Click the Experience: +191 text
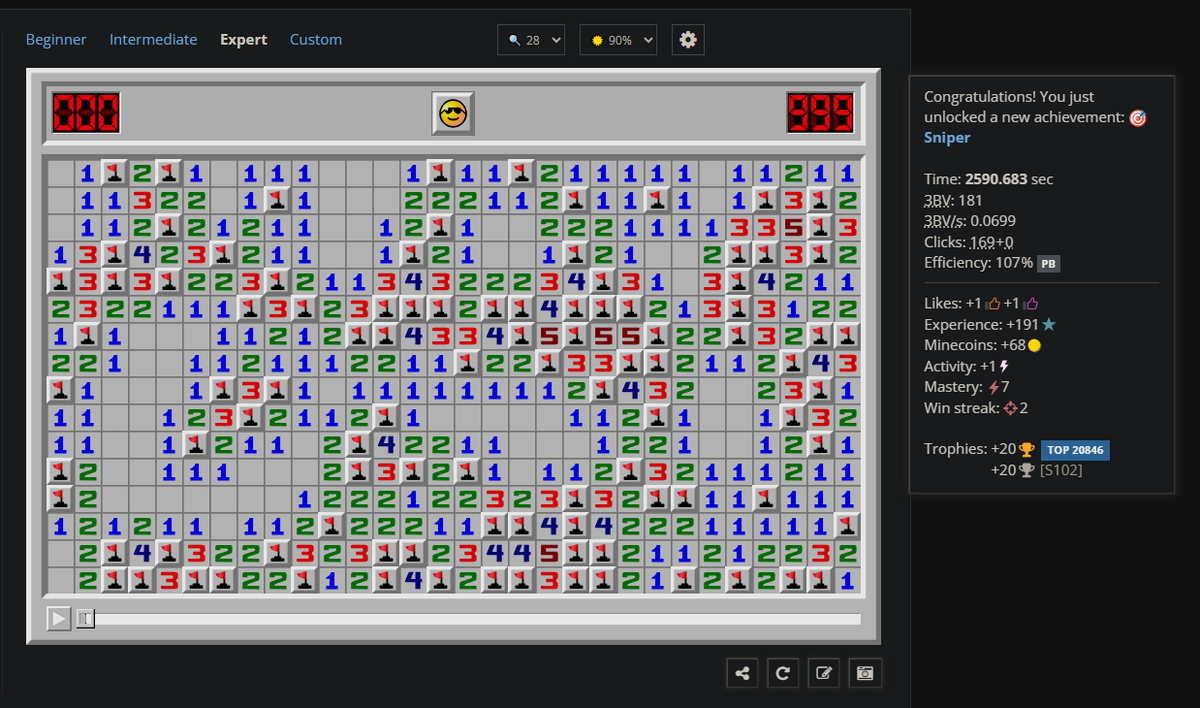1200x708 pixels. point(981,324)
